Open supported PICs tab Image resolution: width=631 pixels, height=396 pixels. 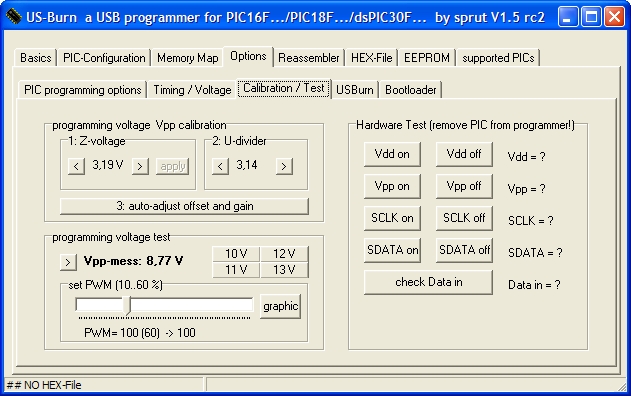click(x=498, y=58)
